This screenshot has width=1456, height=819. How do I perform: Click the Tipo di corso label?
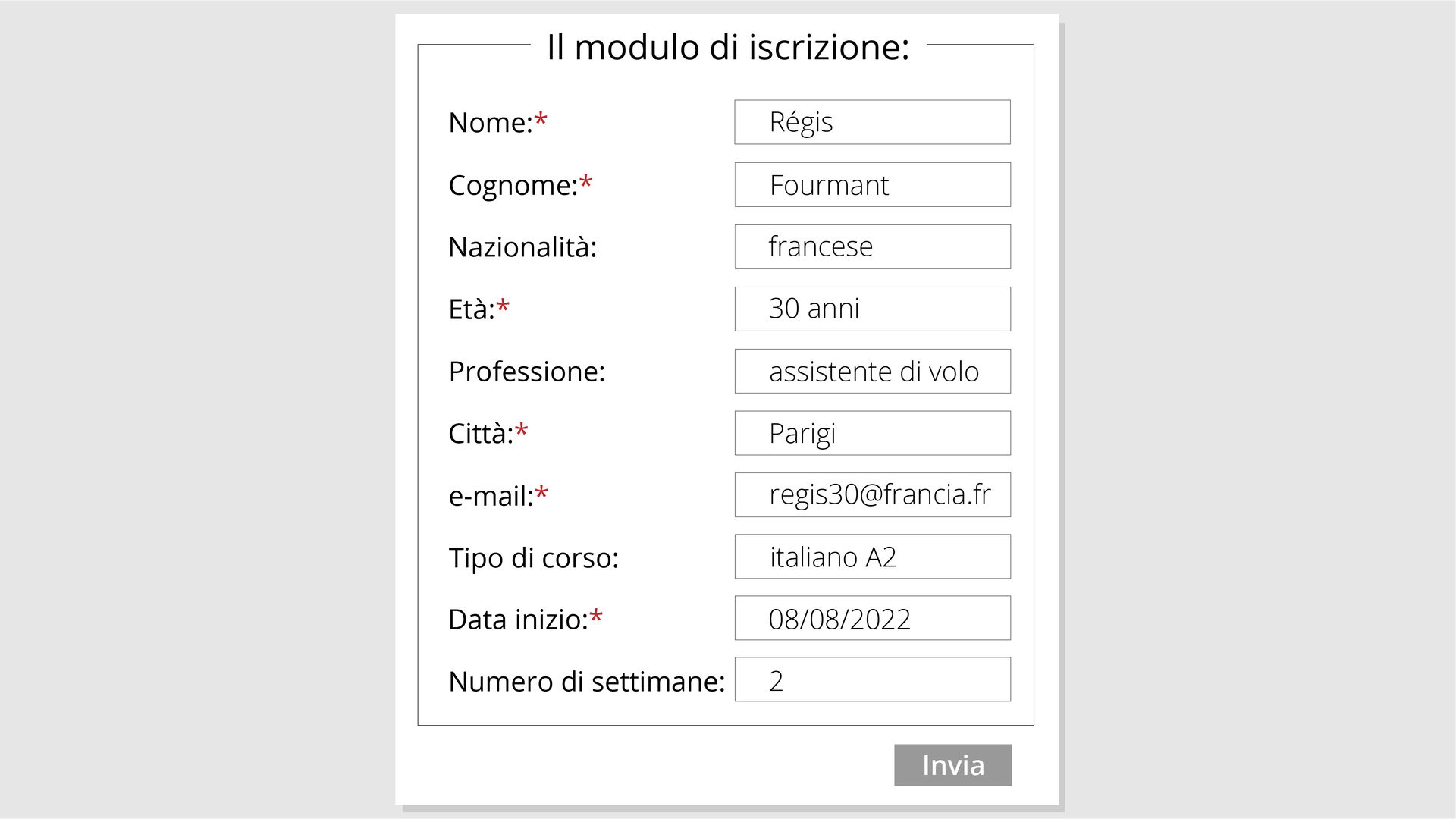pyautogui.click(x=533, y=558)
